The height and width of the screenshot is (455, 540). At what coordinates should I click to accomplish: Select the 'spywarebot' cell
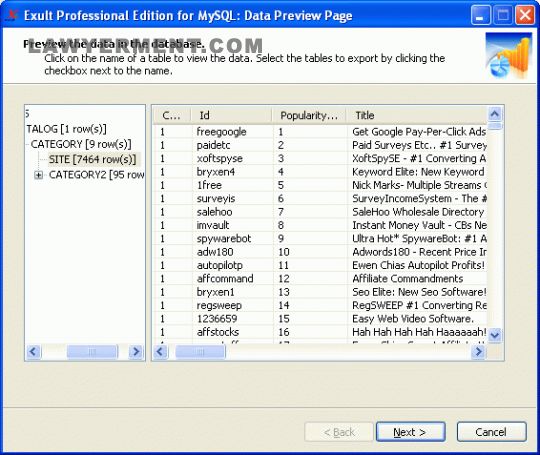(x=224, y=239)
